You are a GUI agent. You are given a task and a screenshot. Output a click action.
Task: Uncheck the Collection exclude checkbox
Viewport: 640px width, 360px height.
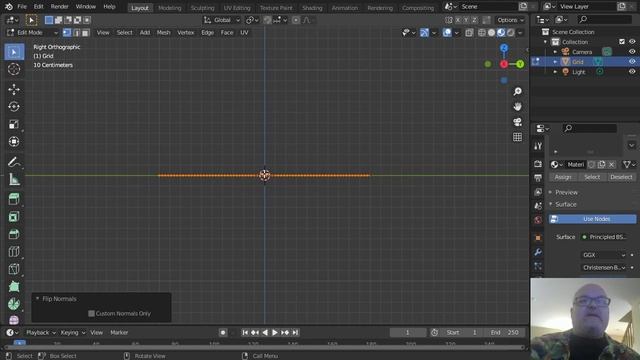point(622,42)
